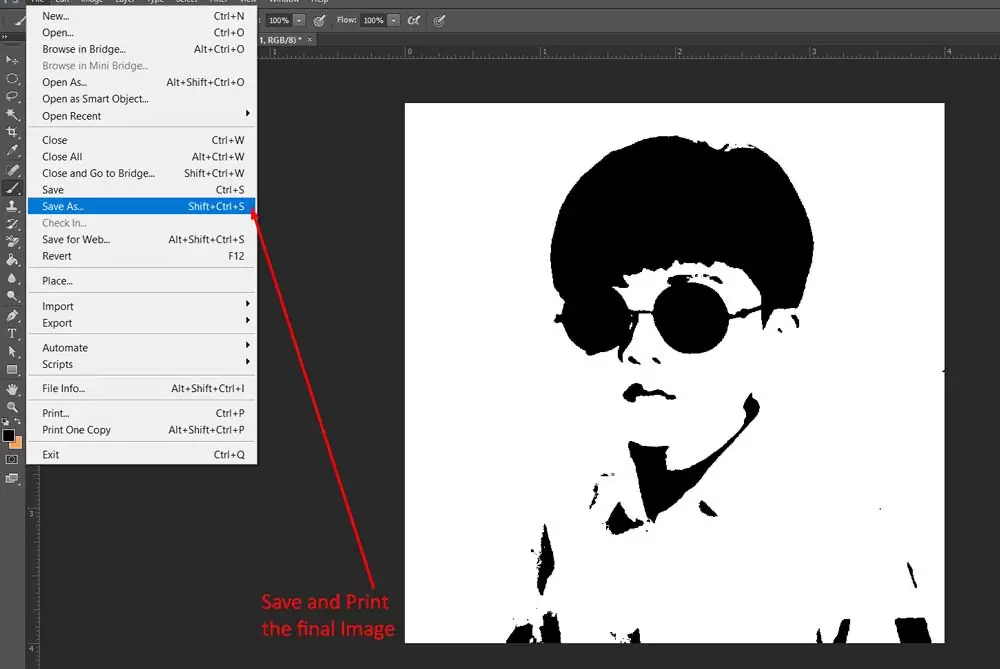Image resolution: width=1000 pixels, height=669 pixels.
Task: Toggle Quick Mask mode in toolbar
Action: tap(12, 459)
